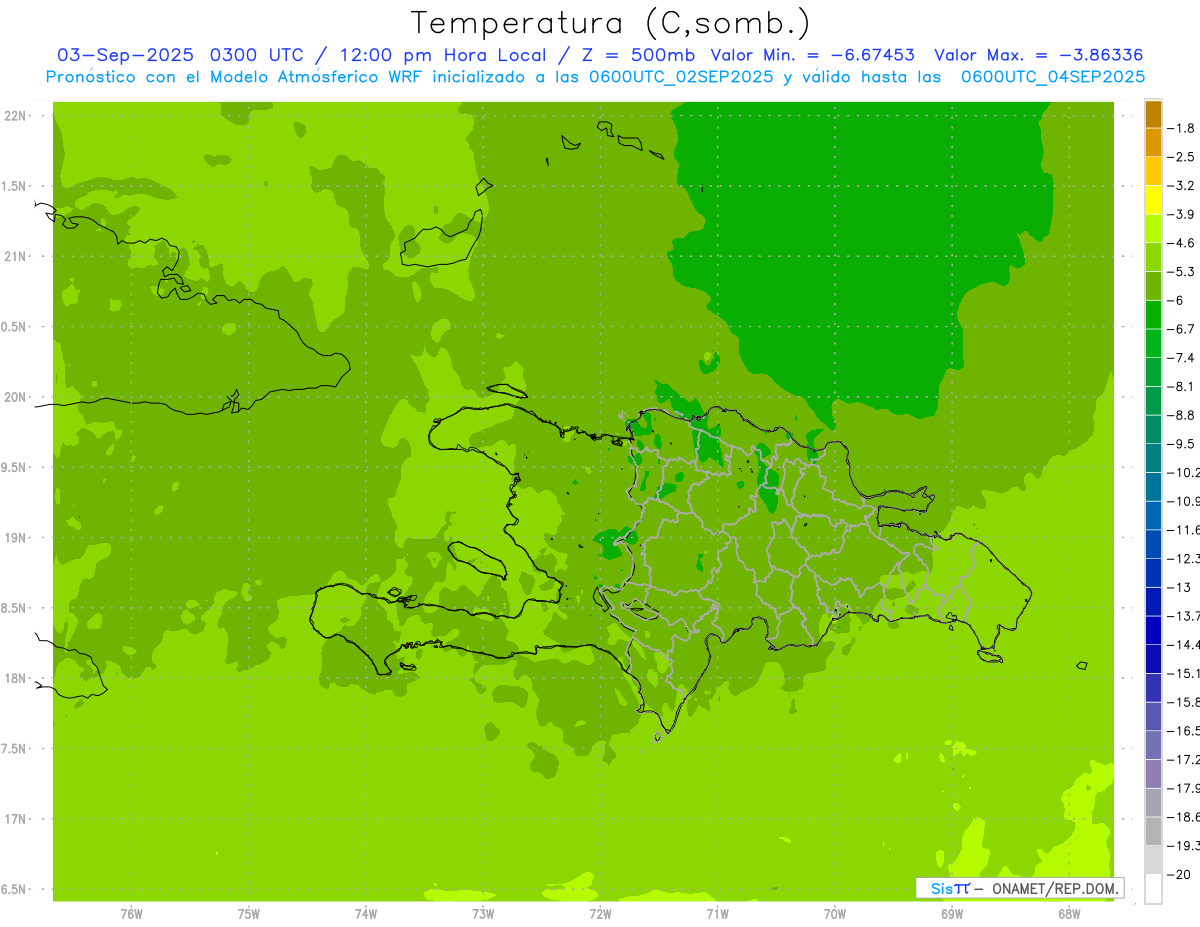The image size is (1200, 927).
Task: Click the title "Temperatura (C,somb.)"
Action: pos(610,23)
